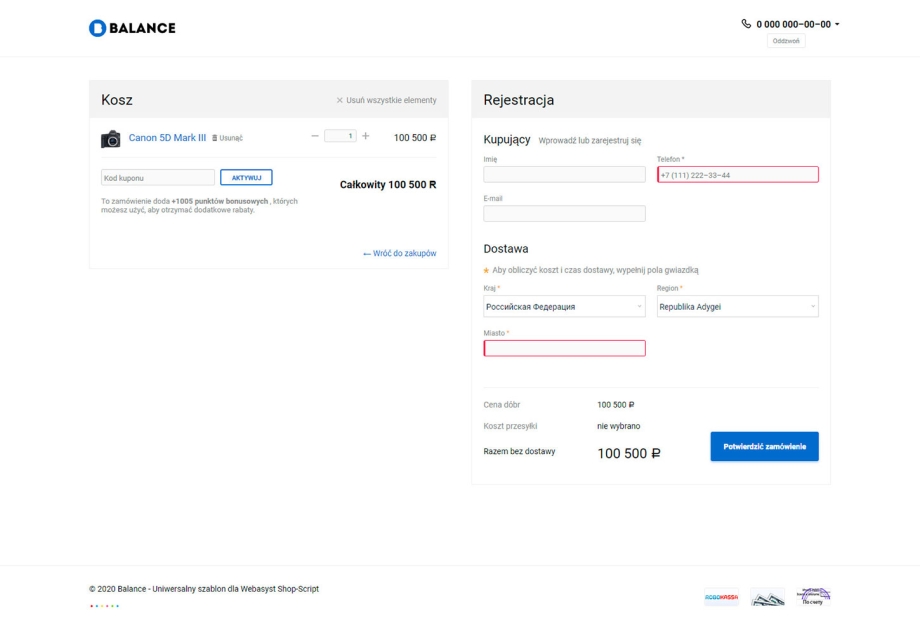
Task: Click the Robokassa payment icon
Action: (x=721, y=597)
